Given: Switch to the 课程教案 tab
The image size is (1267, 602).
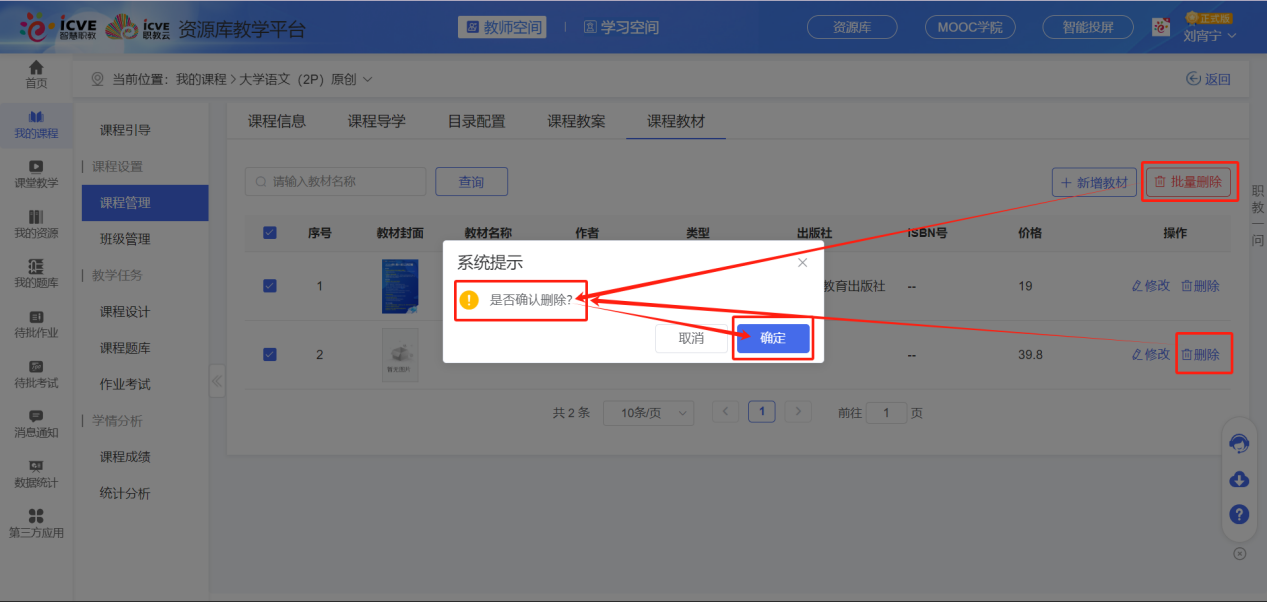Looking at the screenshot, I should pos(574,120).
